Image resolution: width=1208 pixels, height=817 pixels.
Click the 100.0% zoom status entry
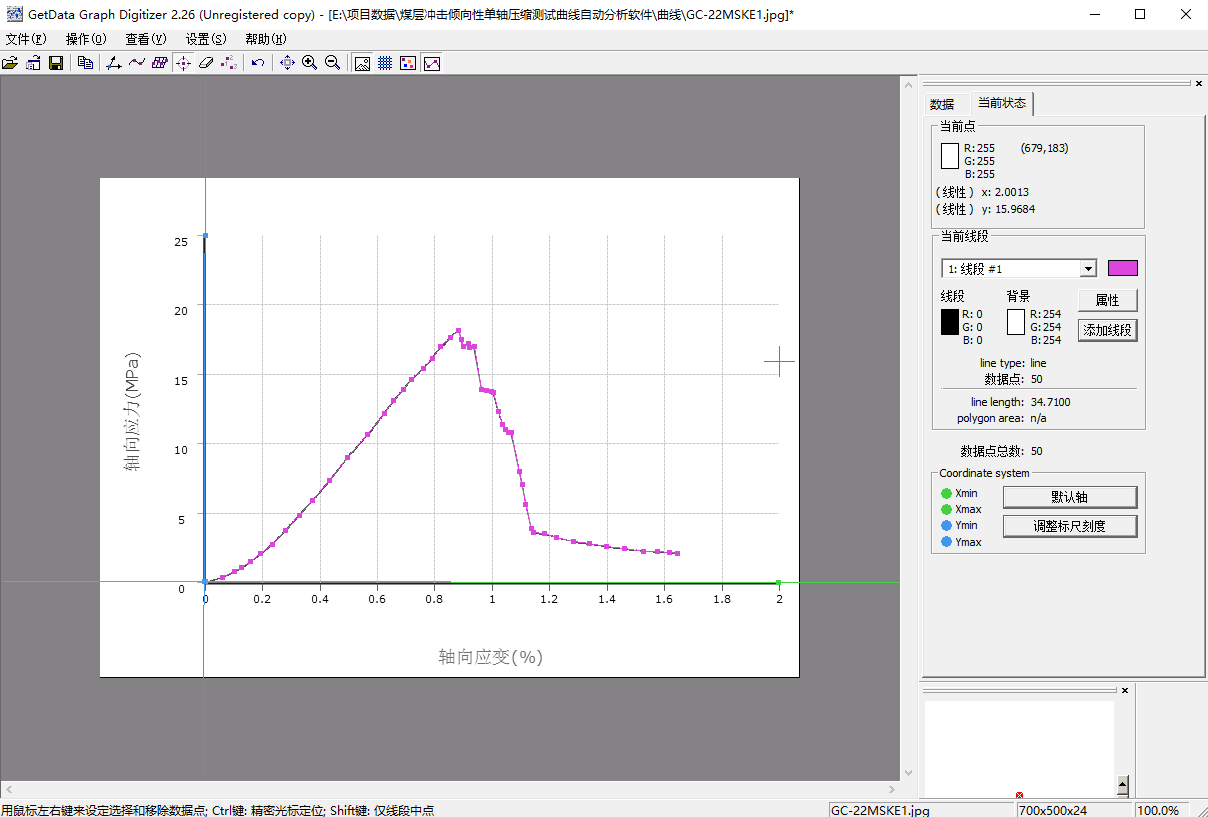pyautogui.click(x=1158, y=810)
